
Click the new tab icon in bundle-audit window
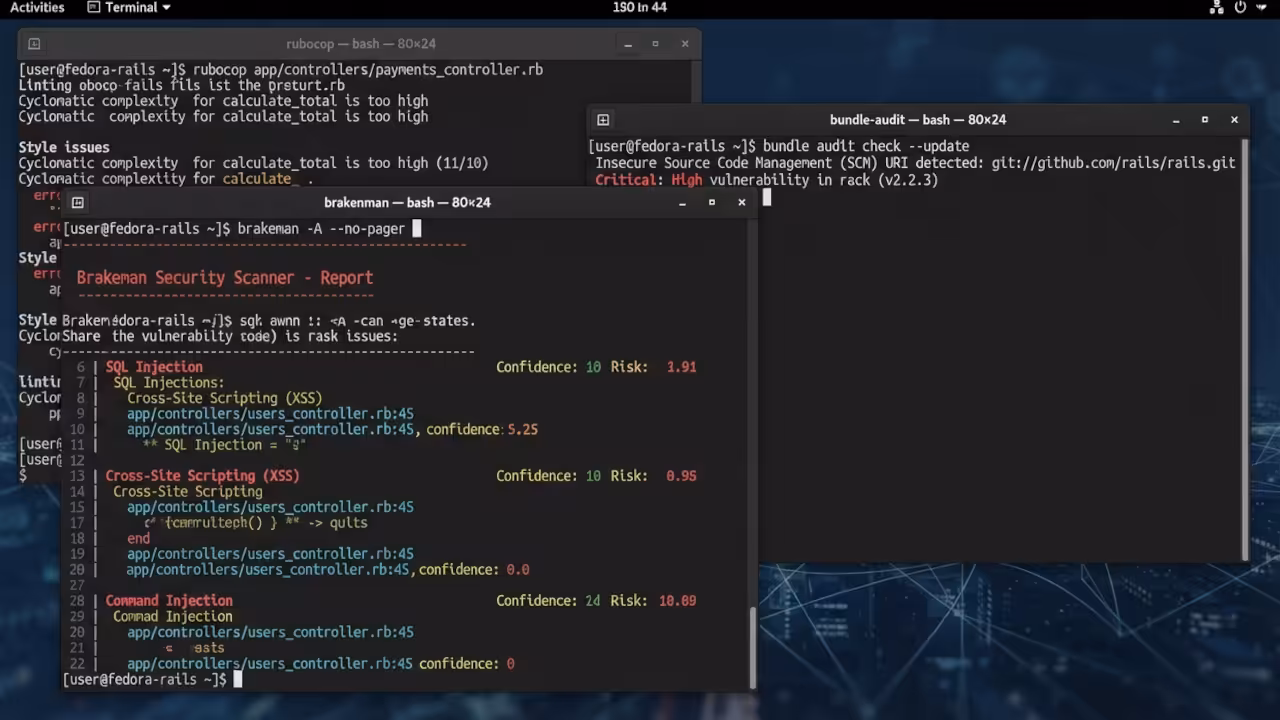(603, 120)
